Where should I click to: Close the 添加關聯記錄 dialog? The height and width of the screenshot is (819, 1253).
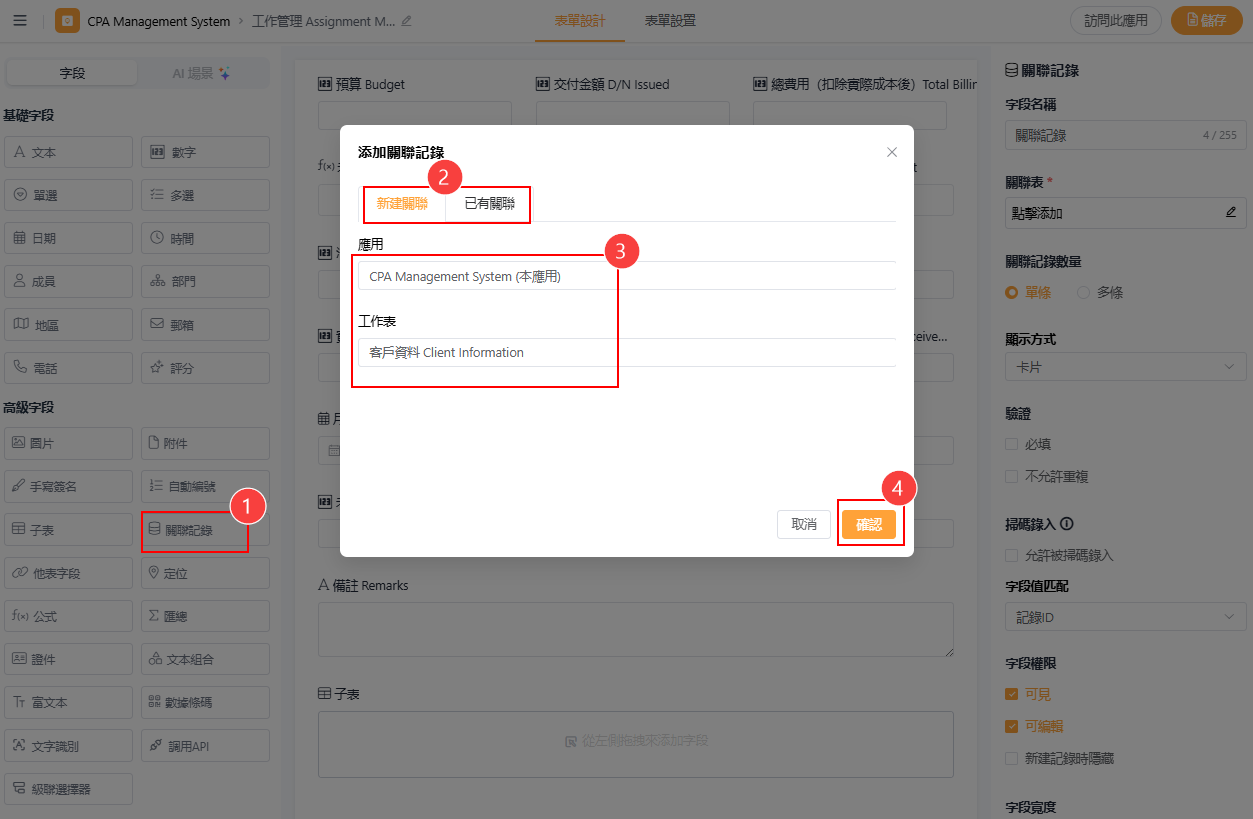[x=892, y=152]
